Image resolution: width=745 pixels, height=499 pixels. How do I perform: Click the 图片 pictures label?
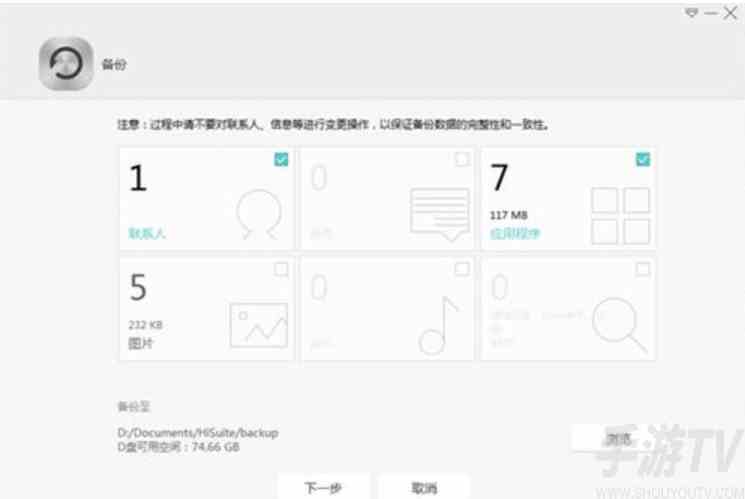[141, 343]
